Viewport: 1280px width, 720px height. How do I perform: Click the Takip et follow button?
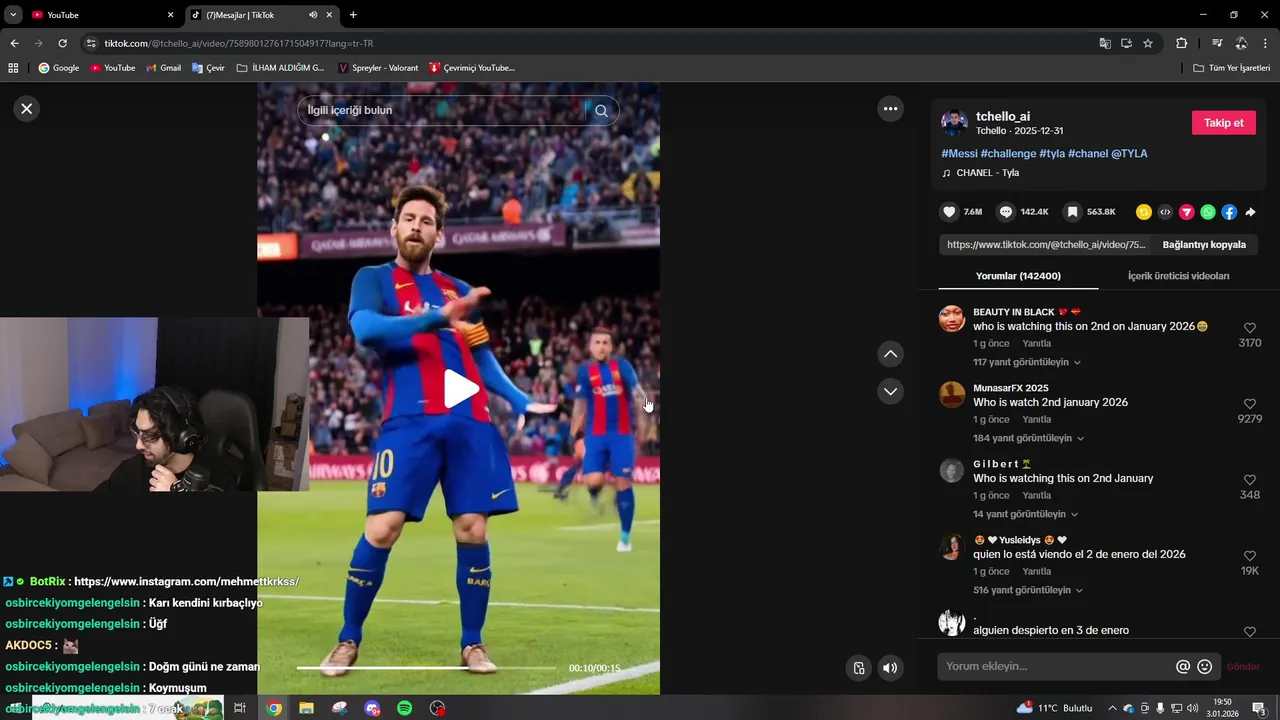click(1223, 123)
